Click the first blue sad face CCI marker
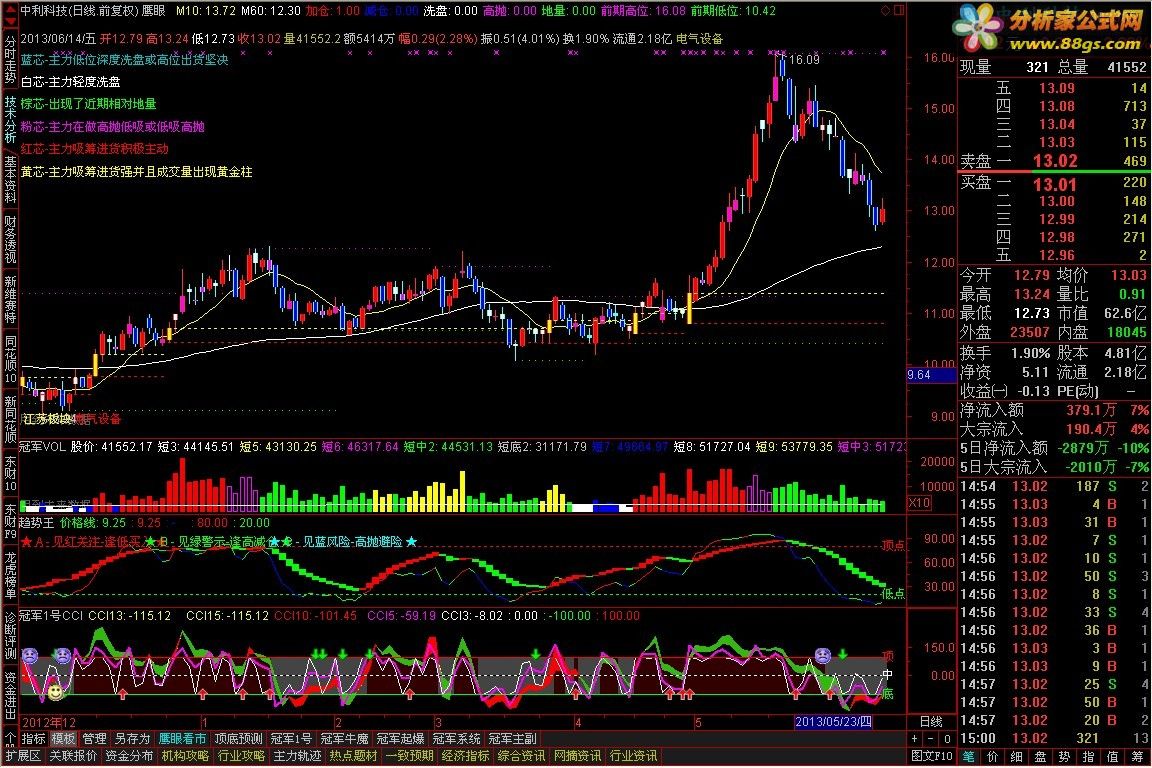The width and height of the screenshot is (1152, 768). pyautogui.click(x=29, y=655)
